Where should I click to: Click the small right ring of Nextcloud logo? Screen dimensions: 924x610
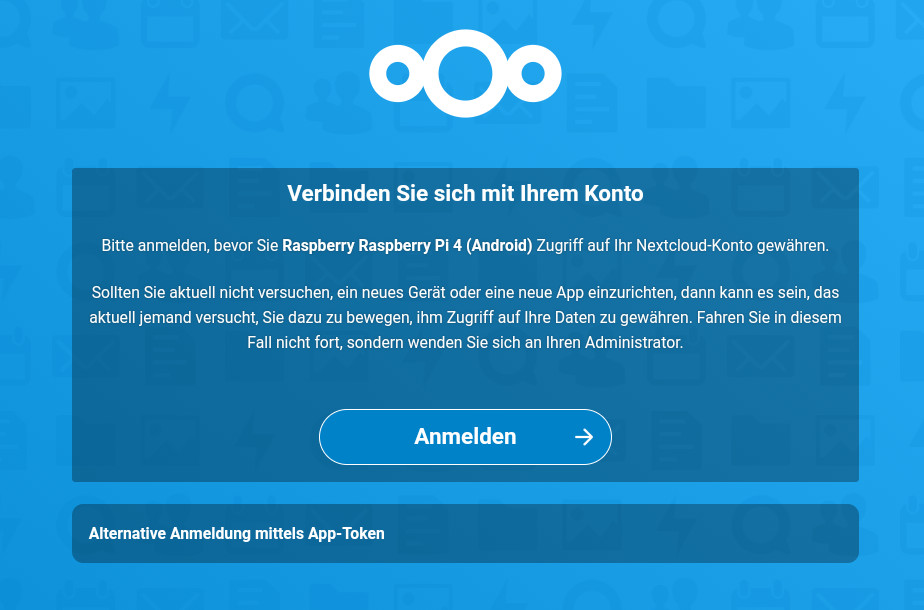tap(533, 73)
